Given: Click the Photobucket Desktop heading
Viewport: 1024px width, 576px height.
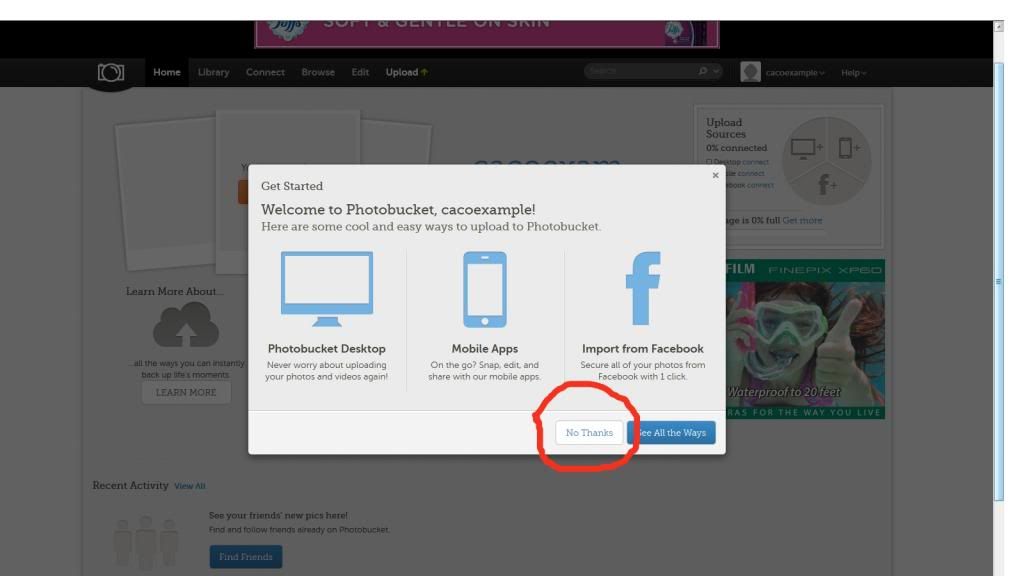Looking at the screenshot, I should [x=327, y=349].
